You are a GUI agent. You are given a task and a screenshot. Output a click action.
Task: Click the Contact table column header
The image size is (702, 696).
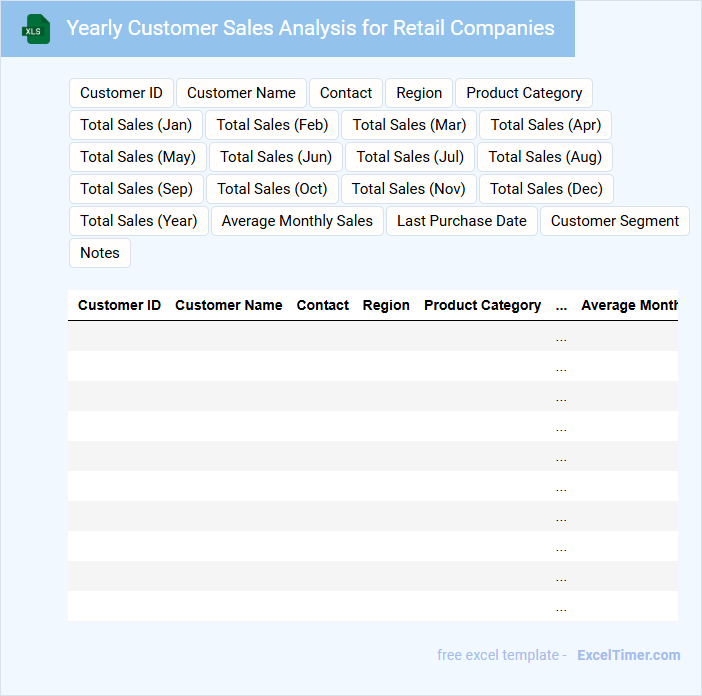click(322, 305)
